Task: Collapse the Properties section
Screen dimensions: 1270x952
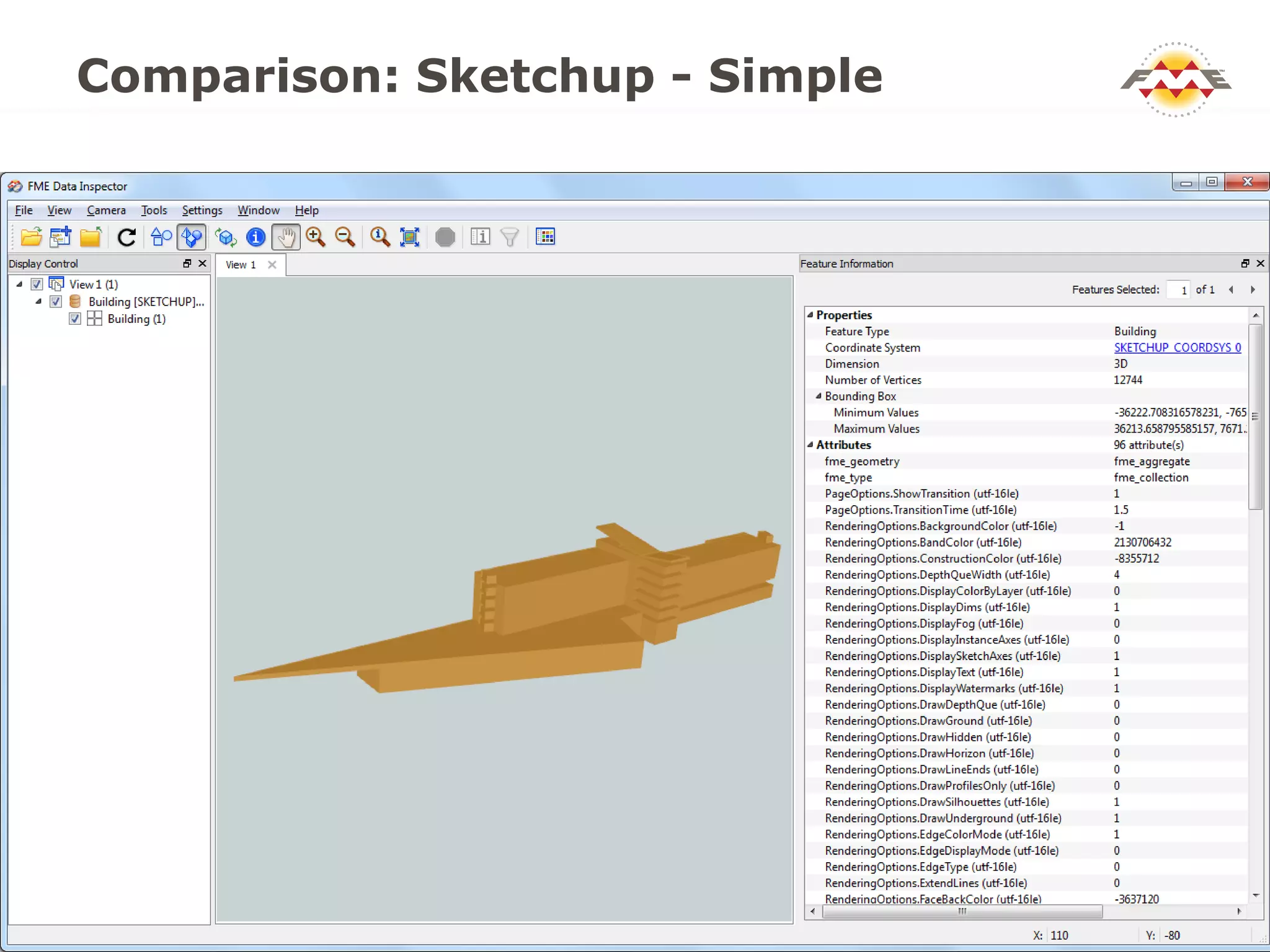Action: [x=810, y=315]
